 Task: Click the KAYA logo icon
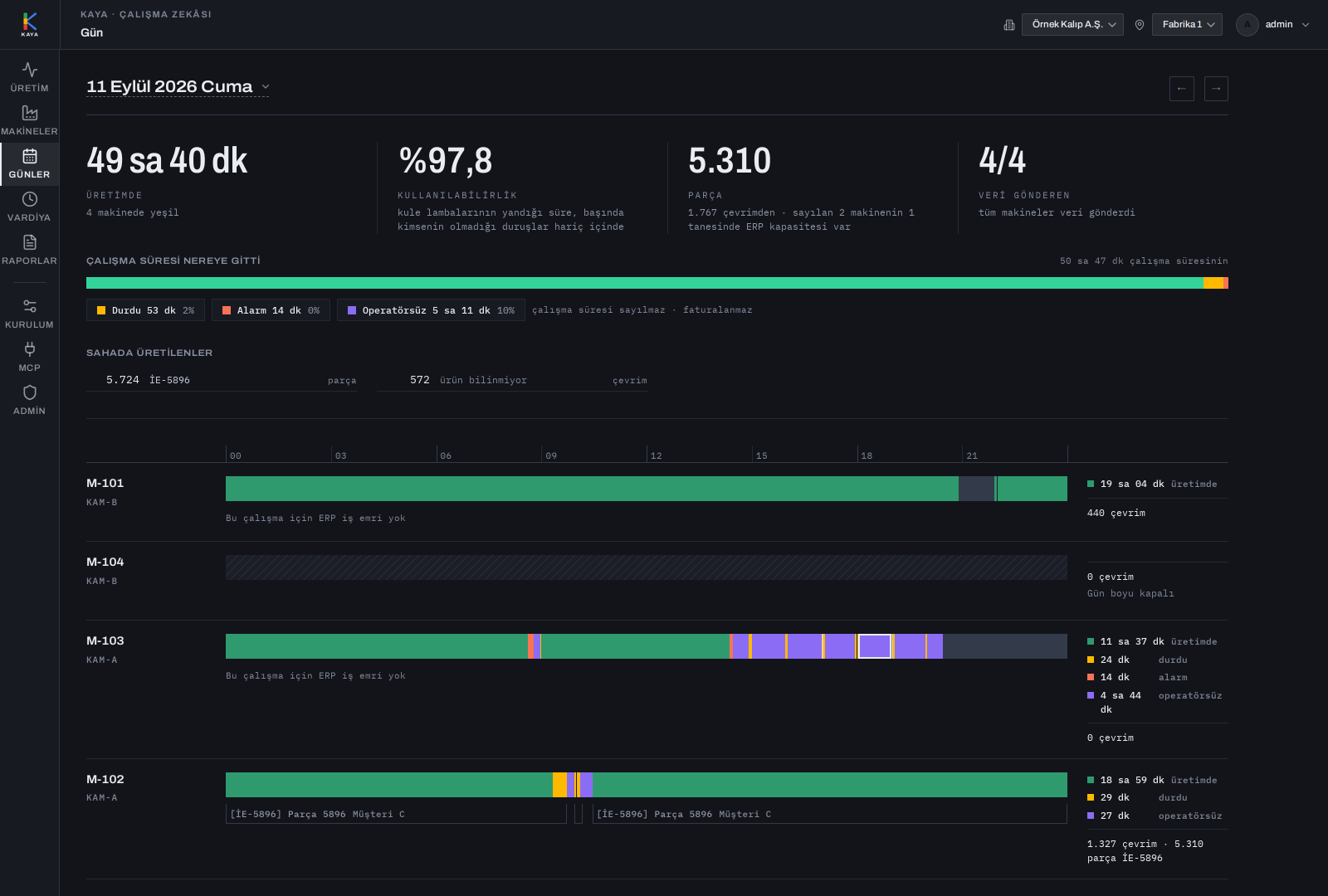(30, 24)
